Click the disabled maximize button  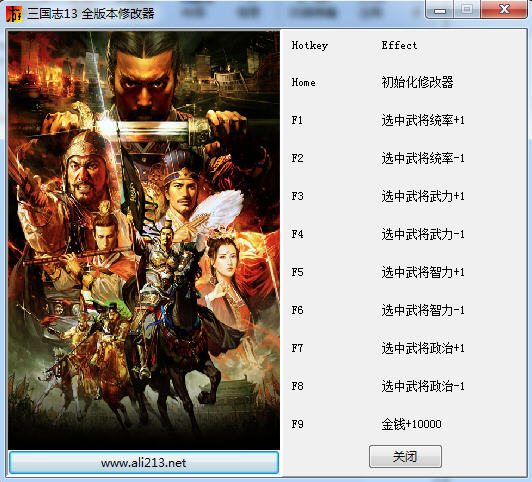[467, 9]
